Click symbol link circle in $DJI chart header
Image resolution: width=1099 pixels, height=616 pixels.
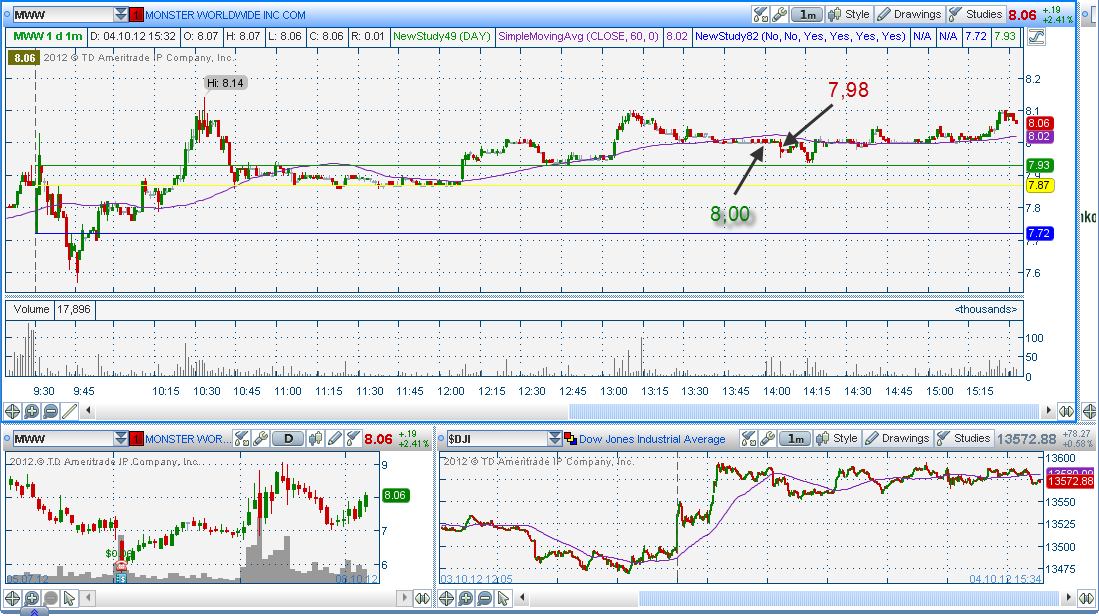pos(442,439)
